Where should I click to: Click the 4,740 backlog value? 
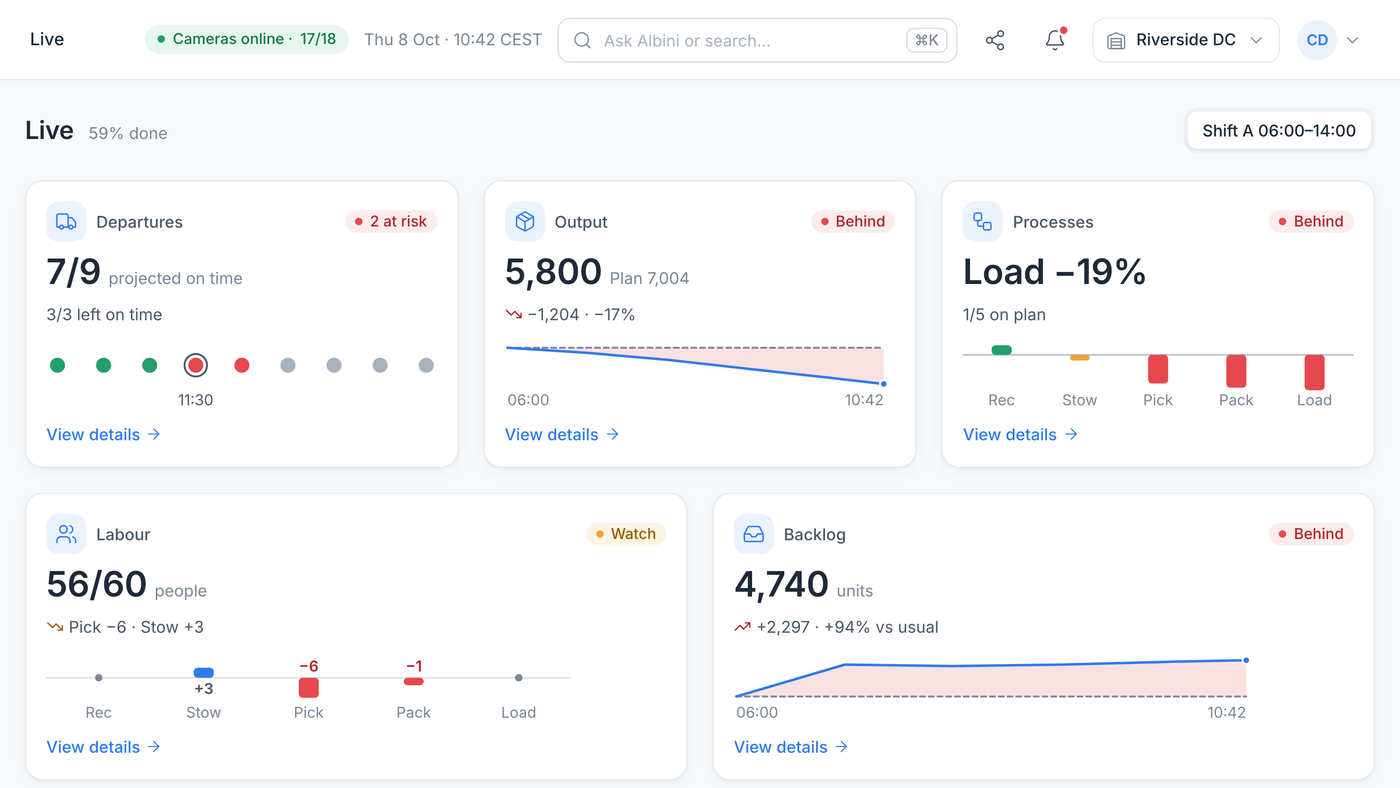(782, 584)
